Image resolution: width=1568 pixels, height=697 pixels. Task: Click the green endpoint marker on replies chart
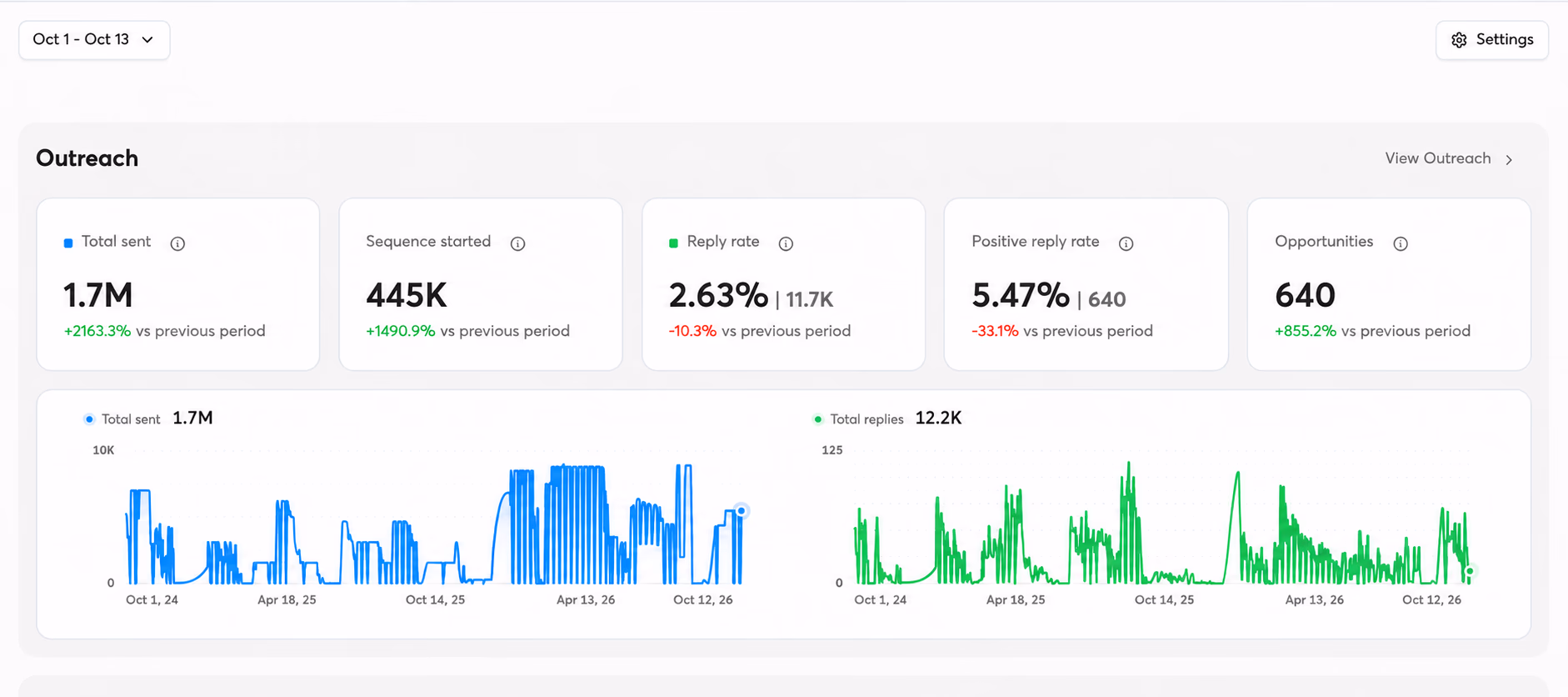(1470, 571)
